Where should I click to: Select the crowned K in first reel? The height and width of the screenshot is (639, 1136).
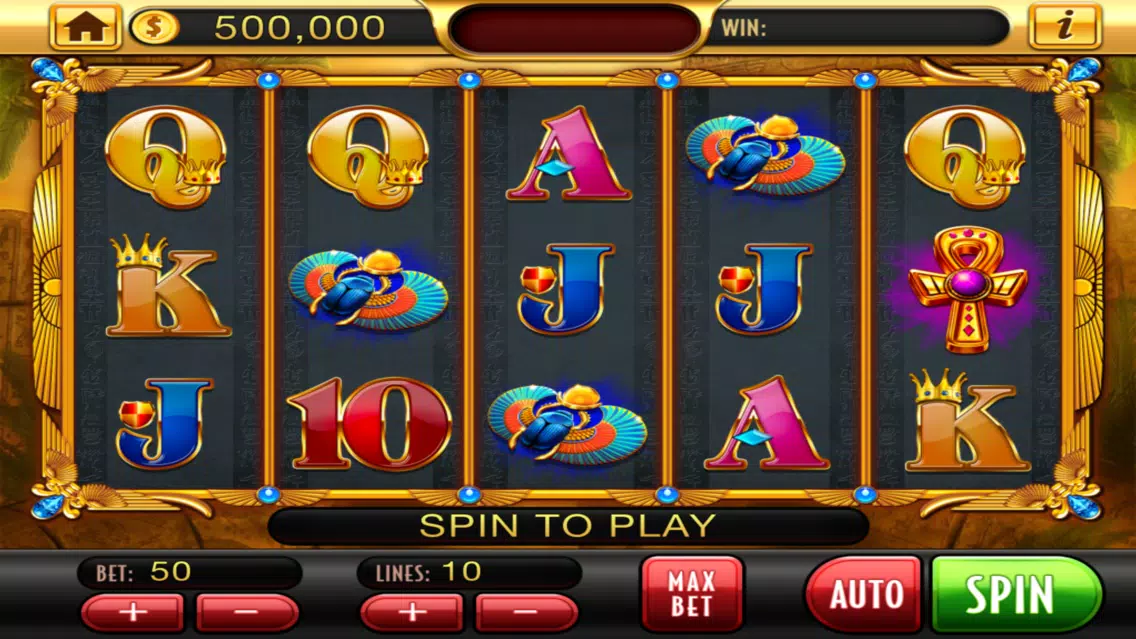point(167,286)
